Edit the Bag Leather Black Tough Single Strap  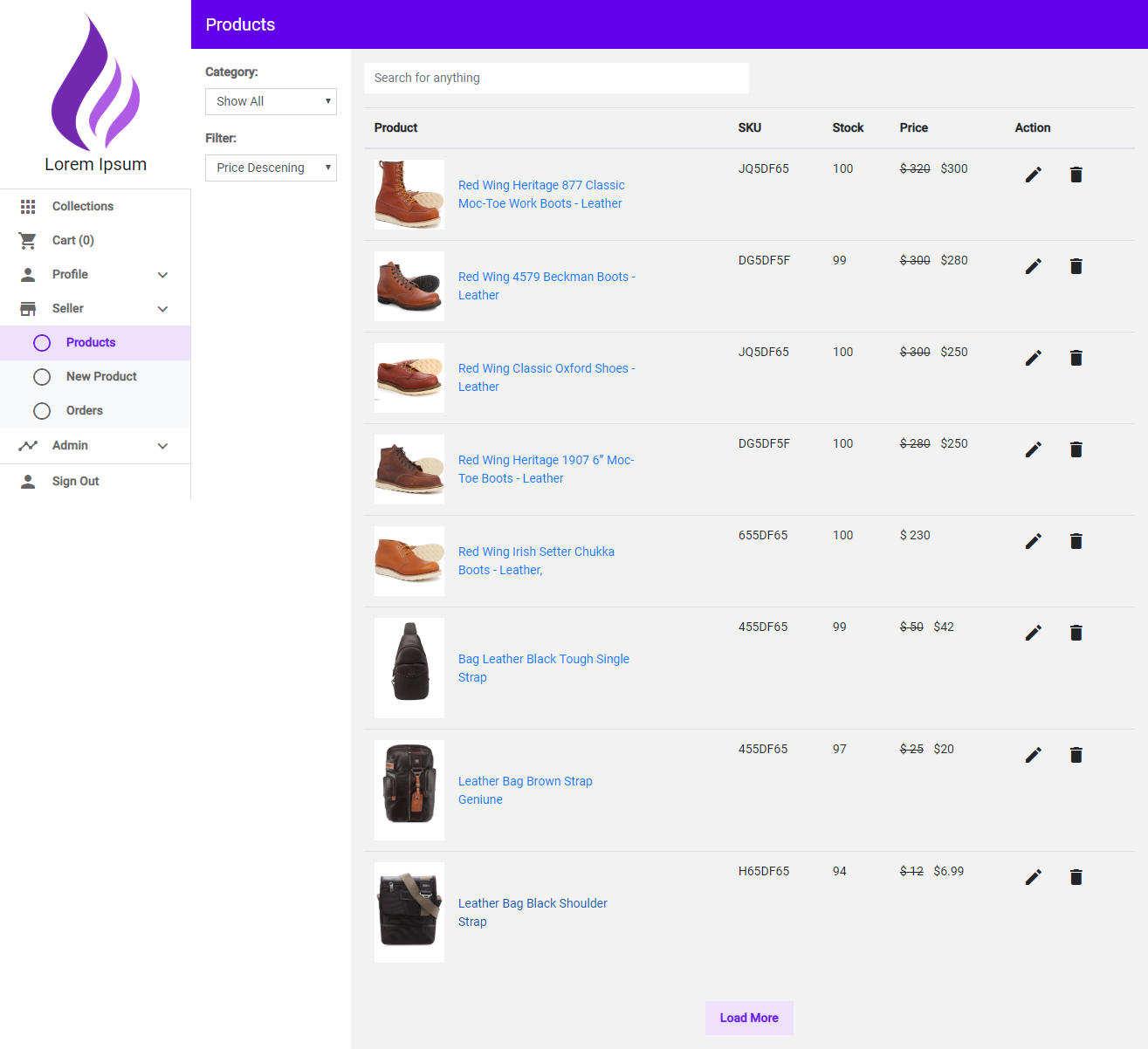(1033, 633)
